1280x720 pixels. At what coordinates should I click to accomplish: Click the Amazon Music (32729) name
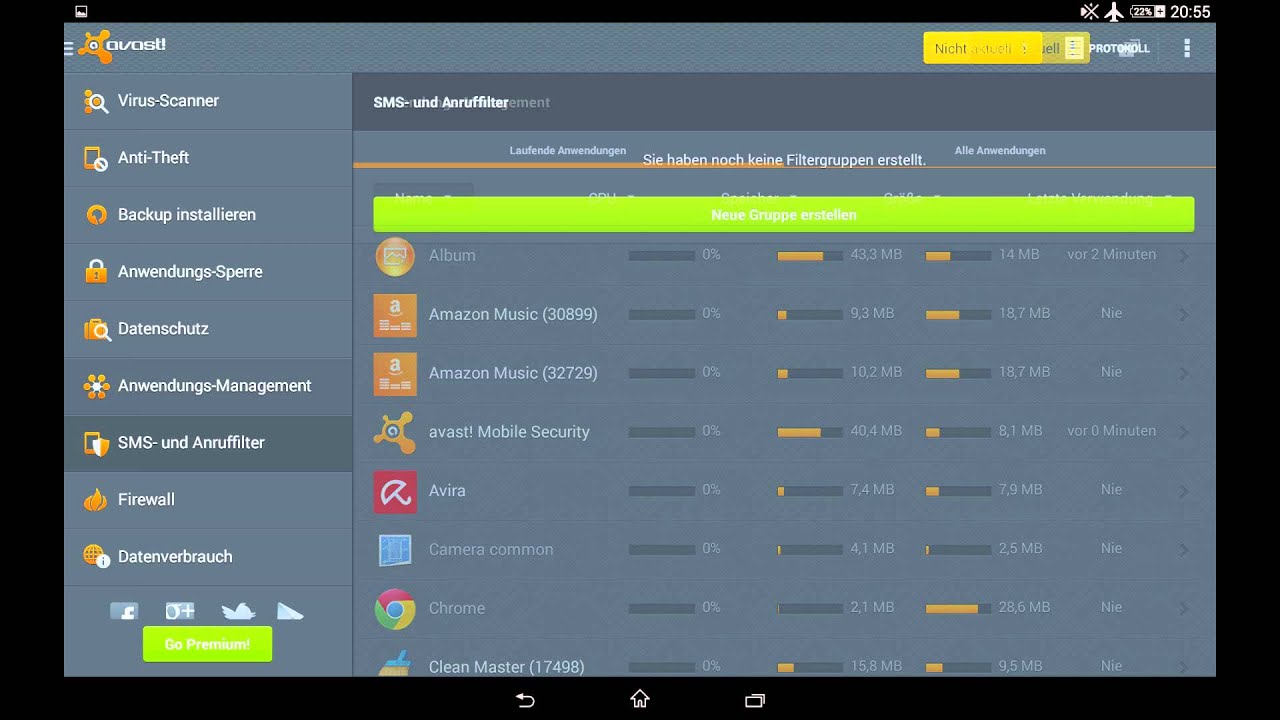click(x=513, y=373)
